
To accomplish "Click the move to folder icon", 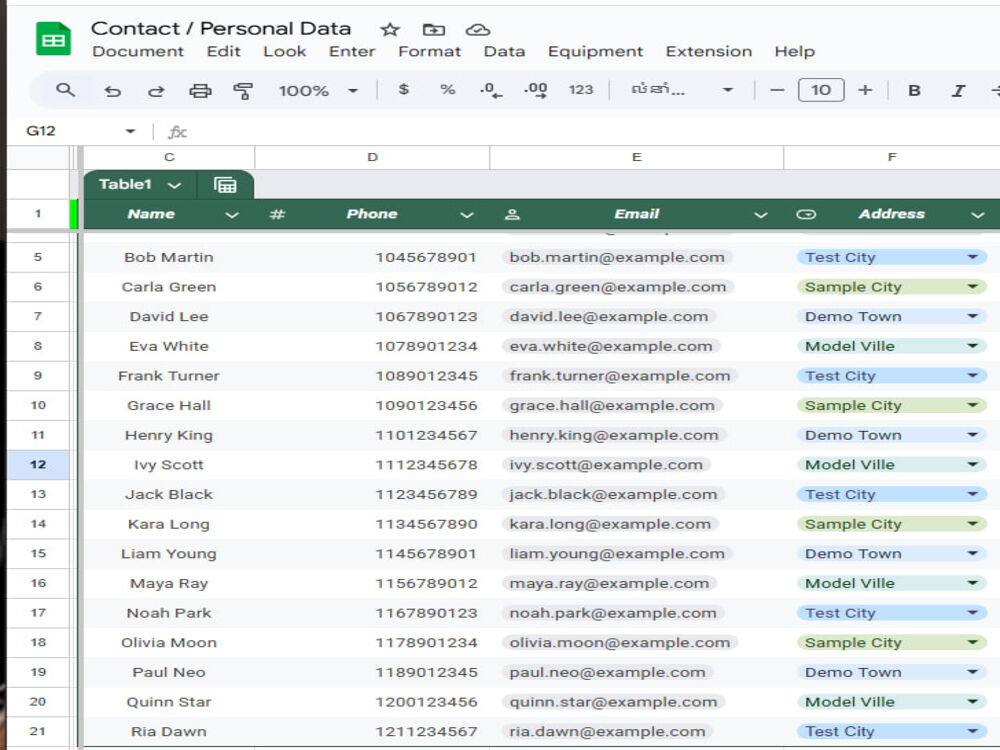I will point(434,29).
